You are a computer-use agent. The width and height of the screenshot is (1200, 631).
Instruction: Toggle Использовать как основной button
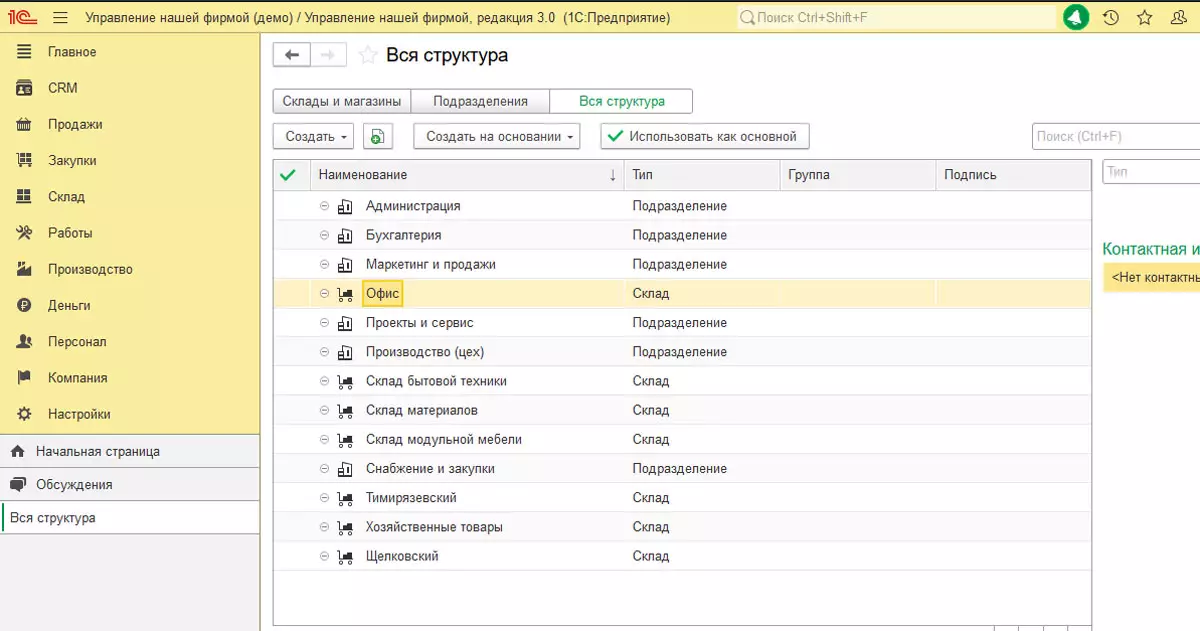point(705,136)
